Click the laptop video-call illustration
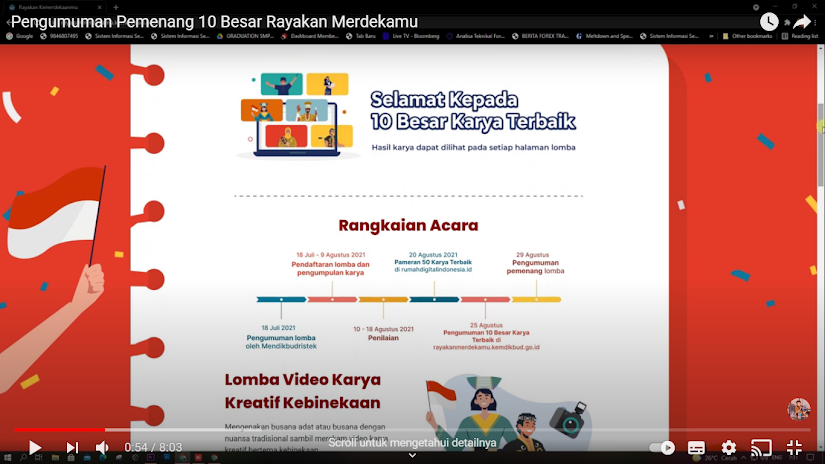The height and width of the screenshot is (464, 825). tap(297, 116)
